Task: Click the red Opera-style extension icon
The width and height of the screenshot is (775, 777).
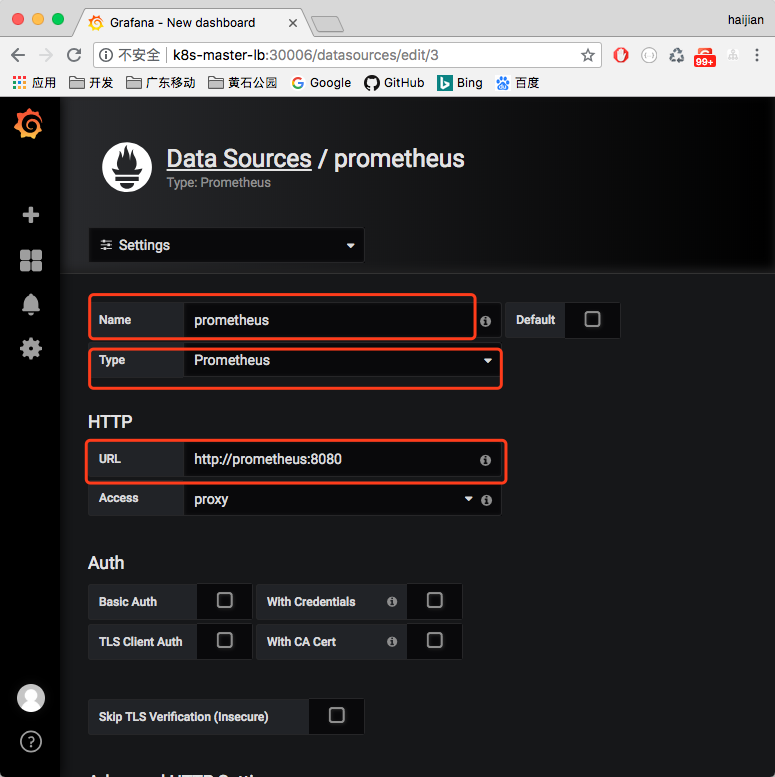Action: 620,55
